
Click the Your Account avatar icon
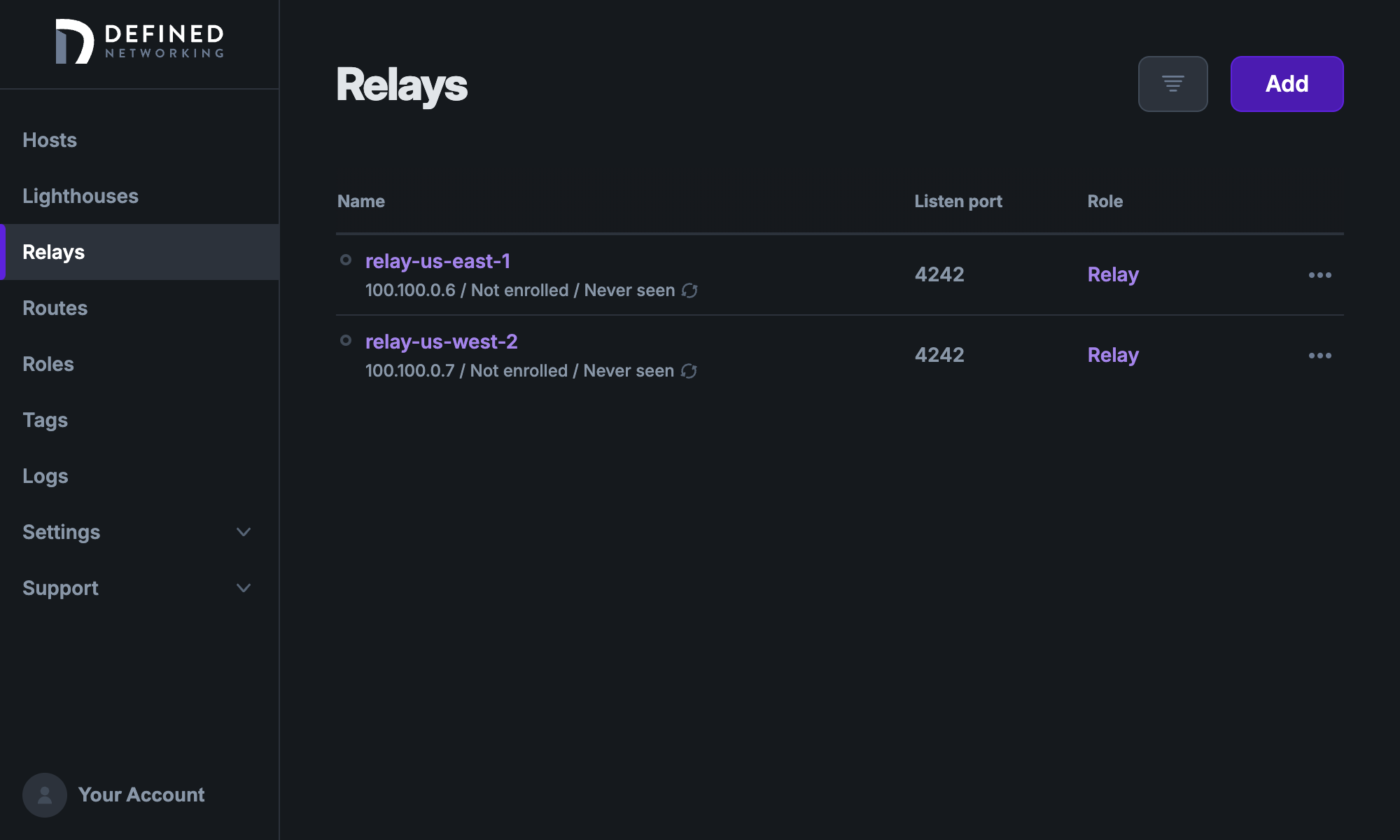point(44,794)
